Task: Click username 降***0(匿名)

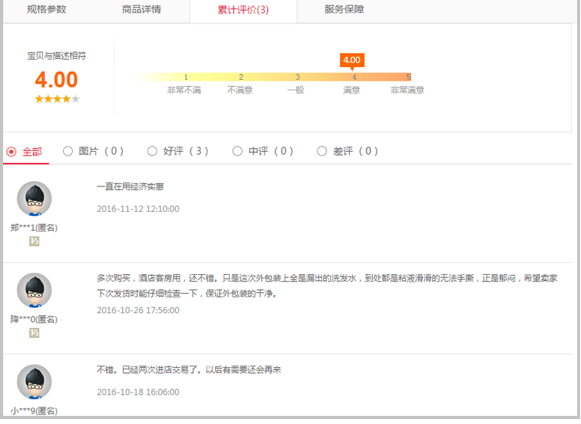Action: tap(34, 319)
